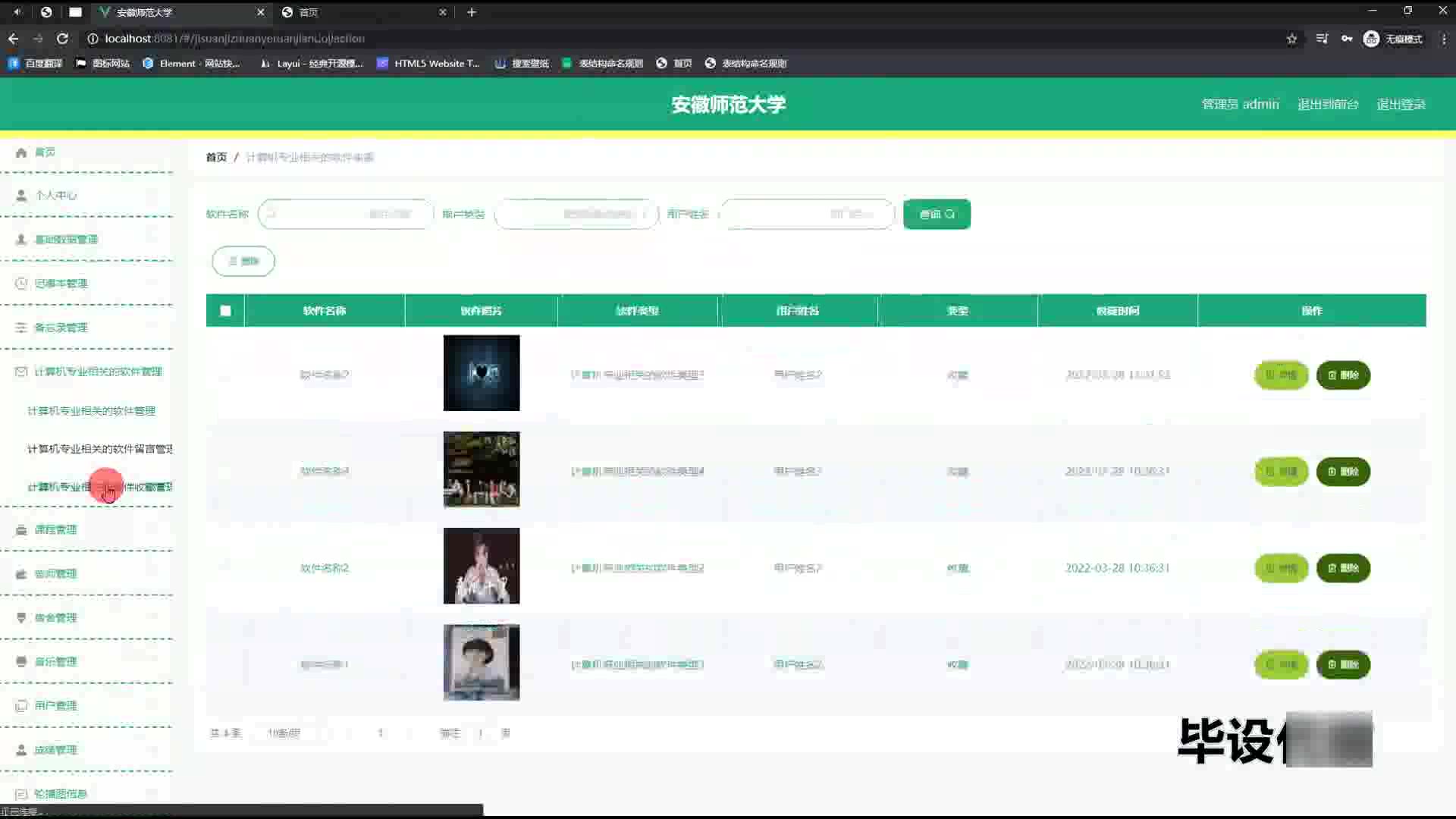Click 退出登录 in the header
1456x819 pixels.
click(1401, 105)
